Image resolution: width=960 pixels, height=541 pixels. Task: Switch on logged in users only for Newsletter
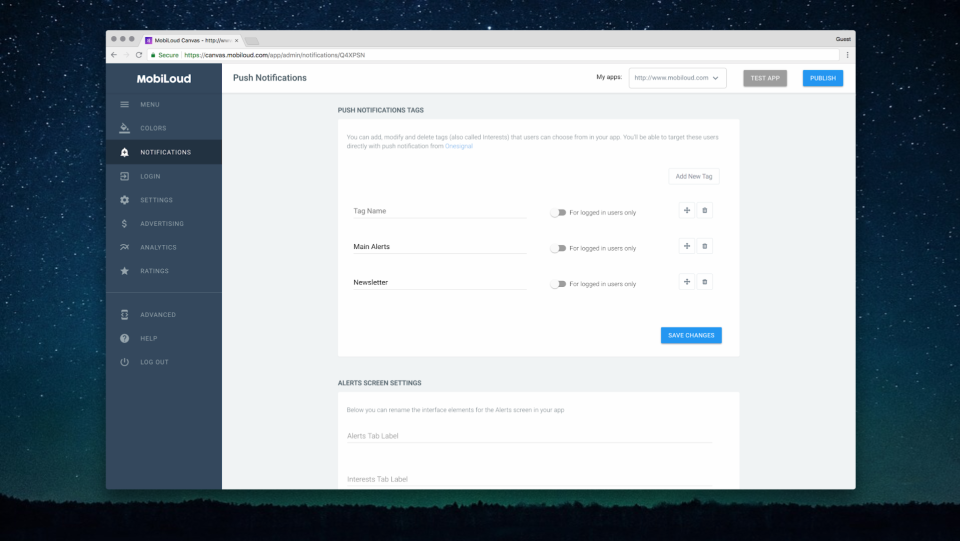[558, 284]
